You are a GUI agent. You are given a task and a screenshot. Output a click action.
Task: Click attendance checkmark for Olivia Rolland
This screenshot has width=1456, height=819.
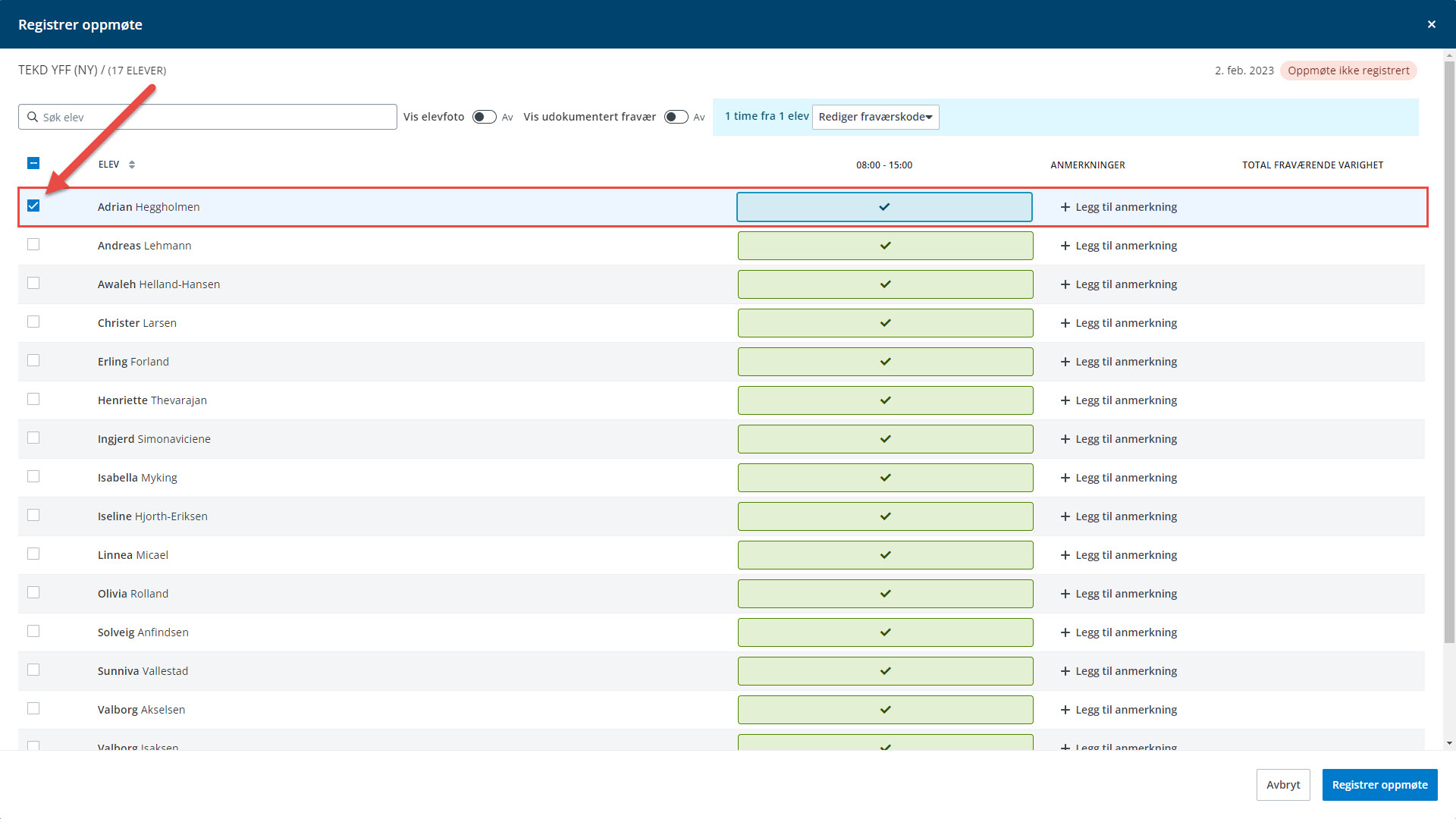click(885, 594)
